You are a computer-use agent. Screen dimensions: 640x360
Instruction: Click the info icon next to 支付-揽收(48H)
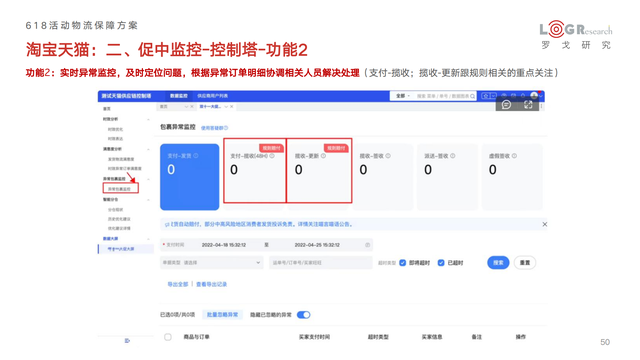click(272, 156)
